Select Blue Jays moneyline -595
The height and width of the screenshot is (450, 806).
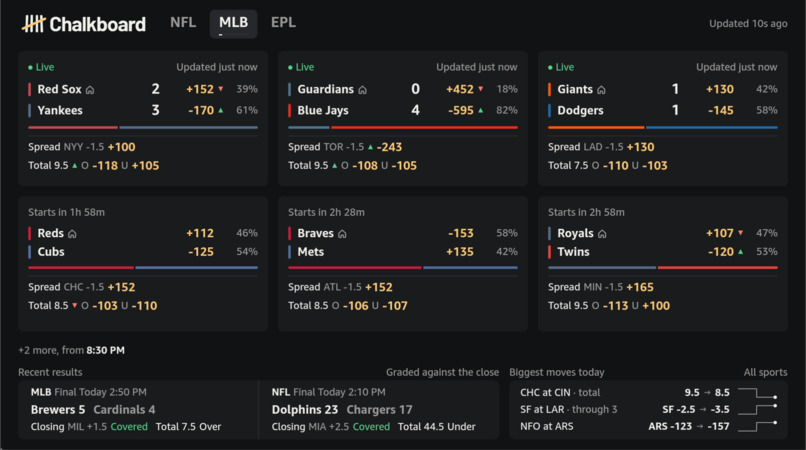pos(461,110)
